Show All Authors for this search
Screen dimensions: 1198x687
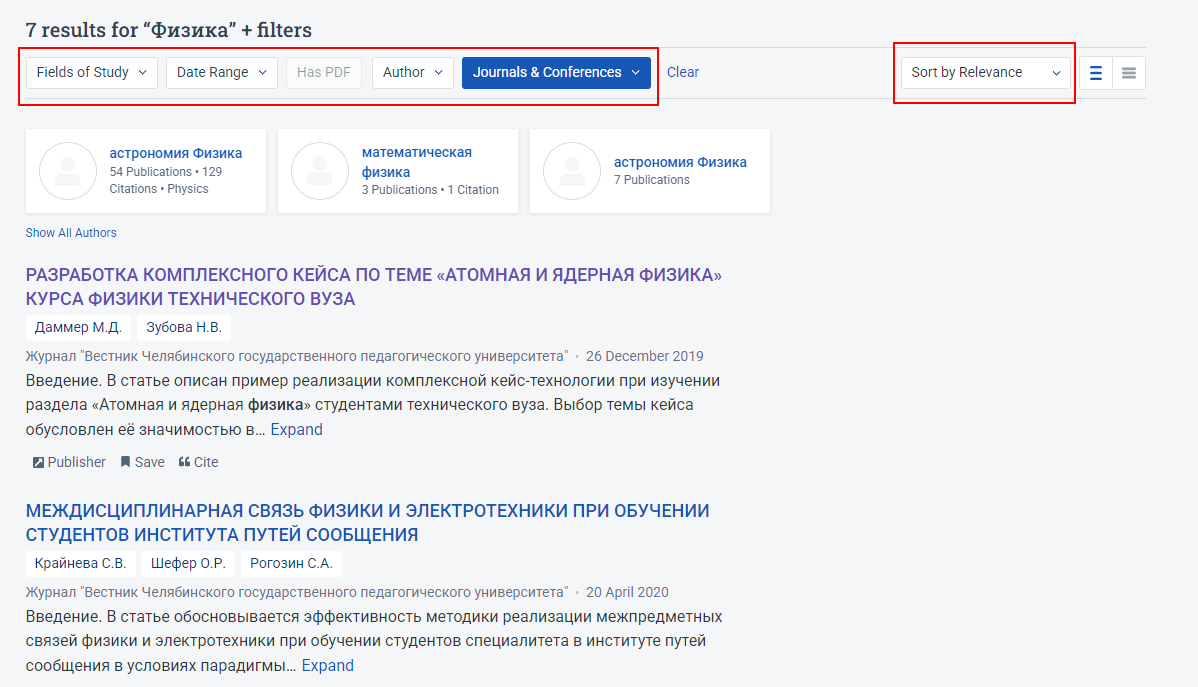pos(71,232)
